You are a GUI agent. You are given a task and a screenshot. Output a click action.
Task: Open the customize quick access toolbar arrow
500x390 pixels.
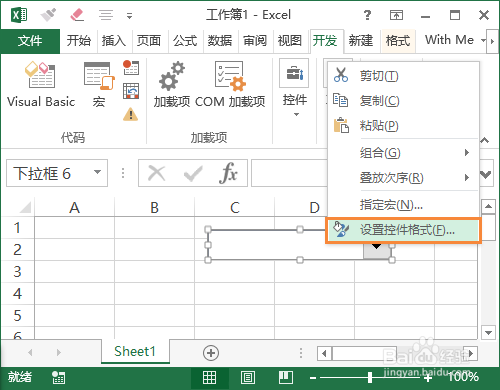click(x=129, y=16)
